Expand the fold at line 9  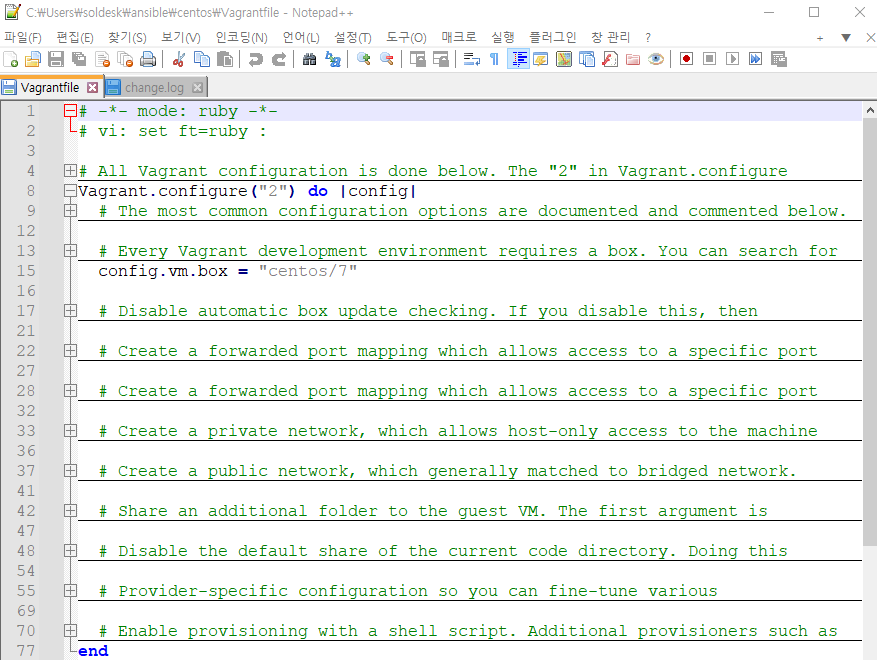[70, 211]
